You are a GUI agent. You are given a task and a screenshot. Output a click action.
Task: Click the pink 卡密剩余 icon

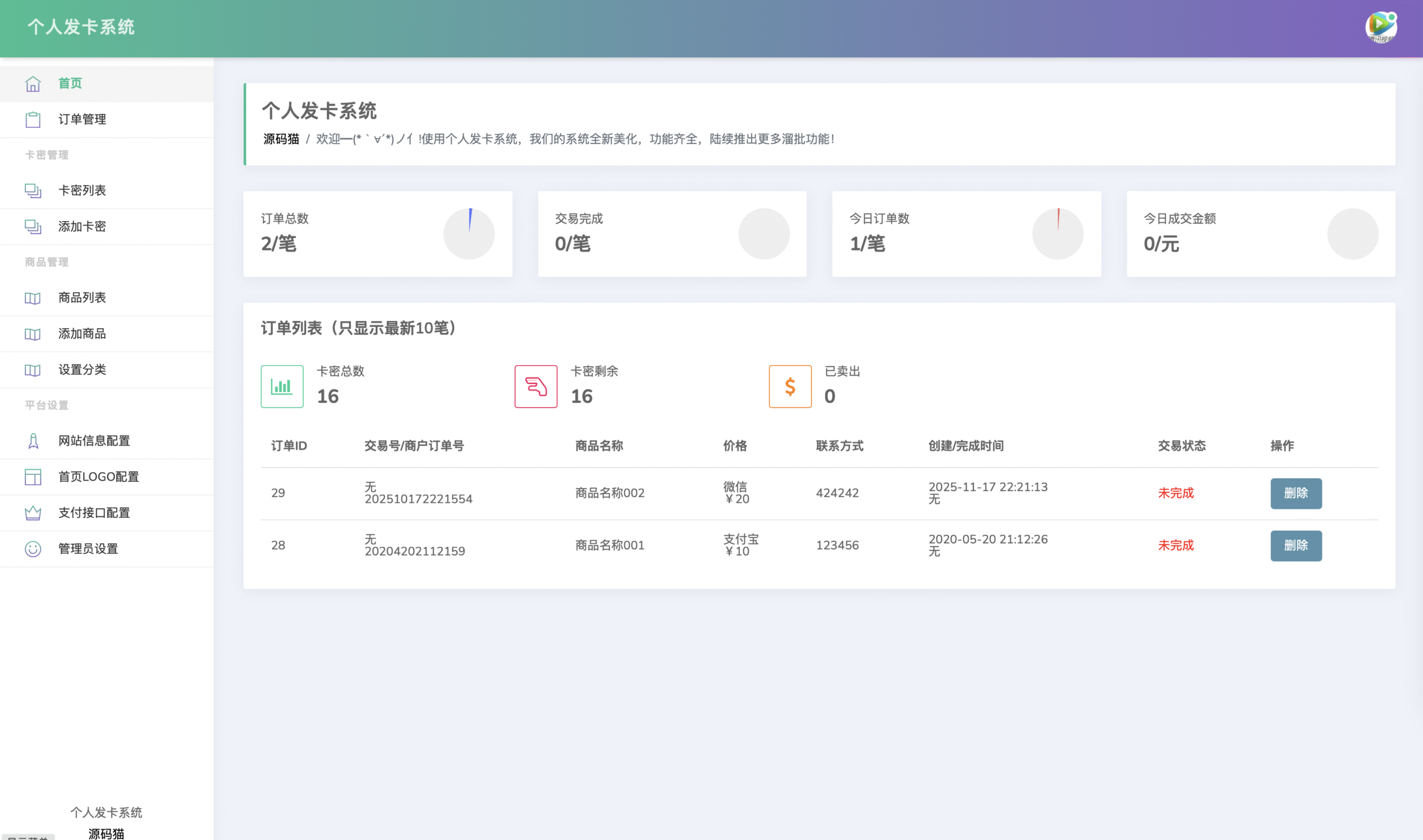pyautogui.click(x=536, y=386)
